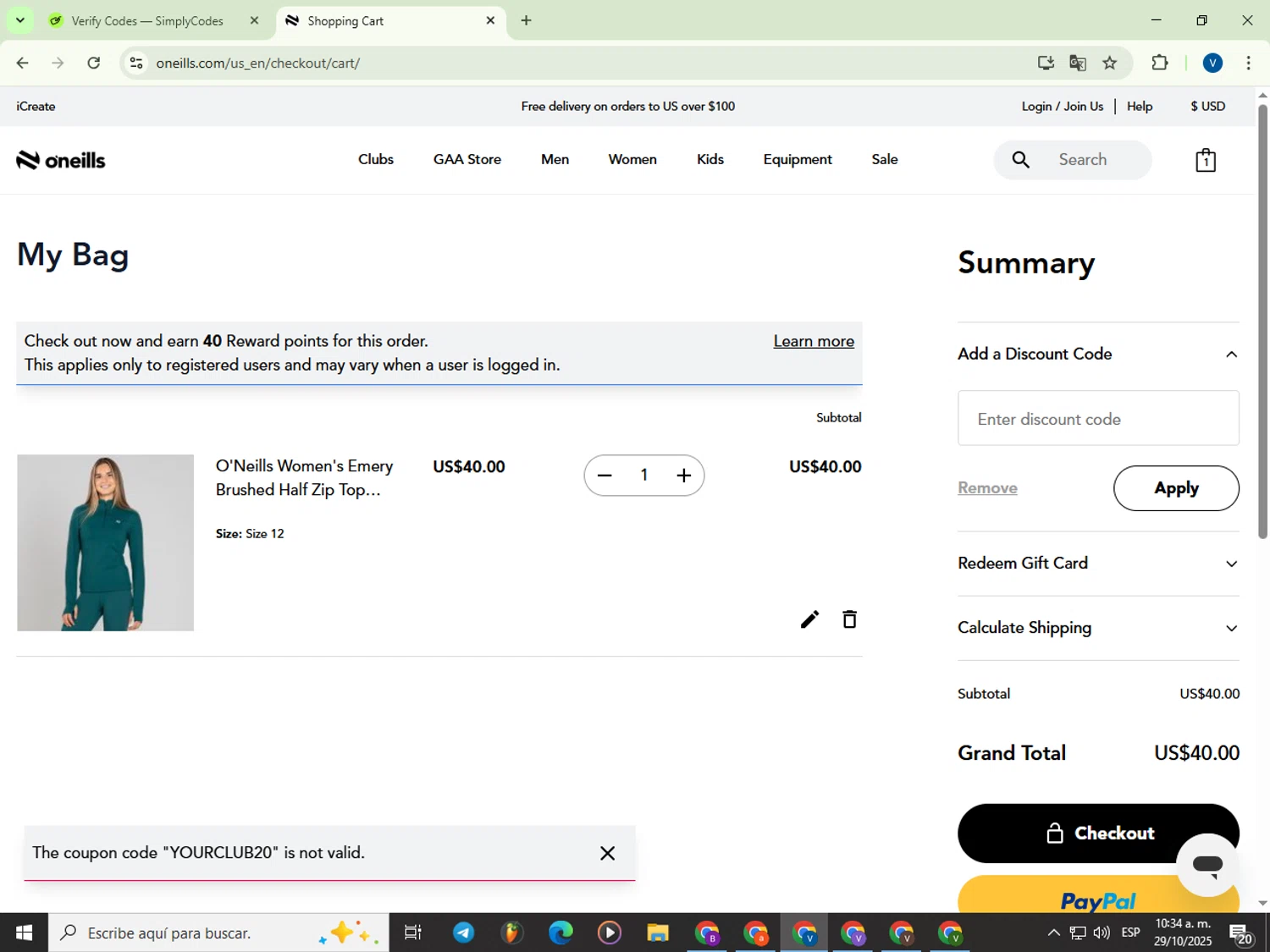
Task: Open the Login / Join Us link
Action: pos(1062,106)
